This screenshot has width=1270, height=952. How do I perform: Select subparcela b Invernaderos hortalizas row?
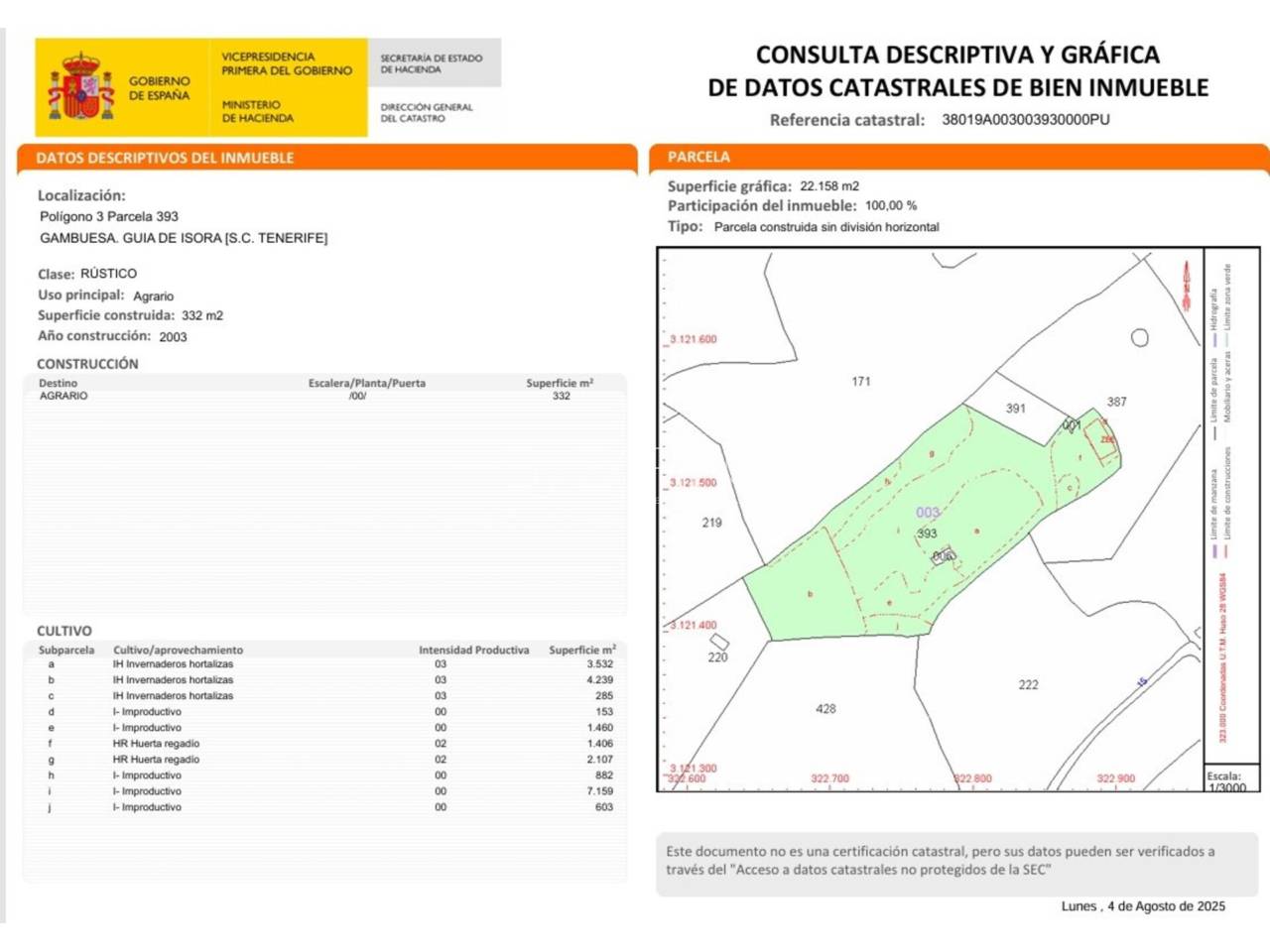coord(325,680)
